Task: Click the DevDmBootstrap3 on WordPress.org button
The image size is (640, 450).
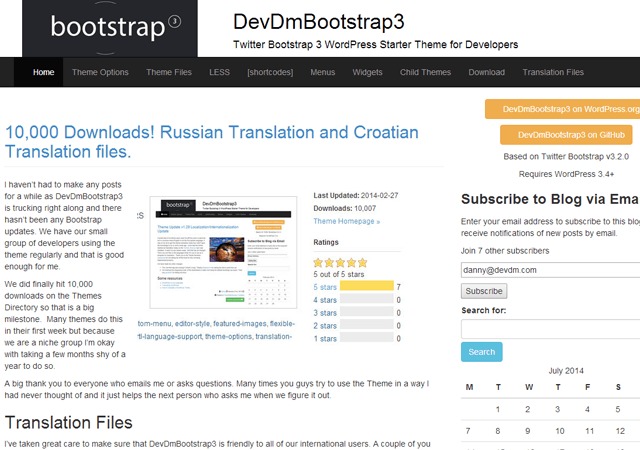Action: coord(562,109)
